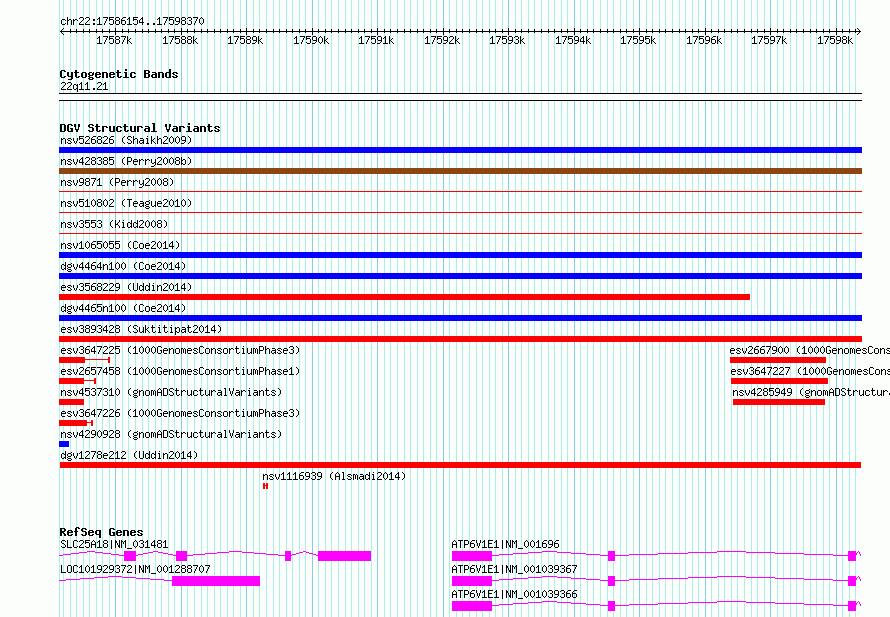
Task: Click the esv3647227 variant label
Action: (x=810, y=371)
